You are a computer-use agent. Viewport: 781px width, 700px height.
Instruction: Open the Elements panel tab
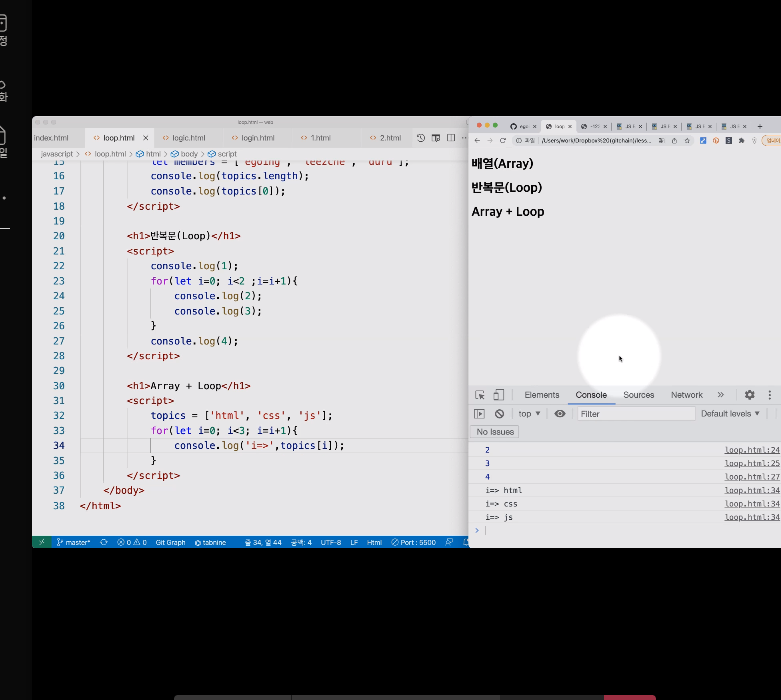pos(541,395)
